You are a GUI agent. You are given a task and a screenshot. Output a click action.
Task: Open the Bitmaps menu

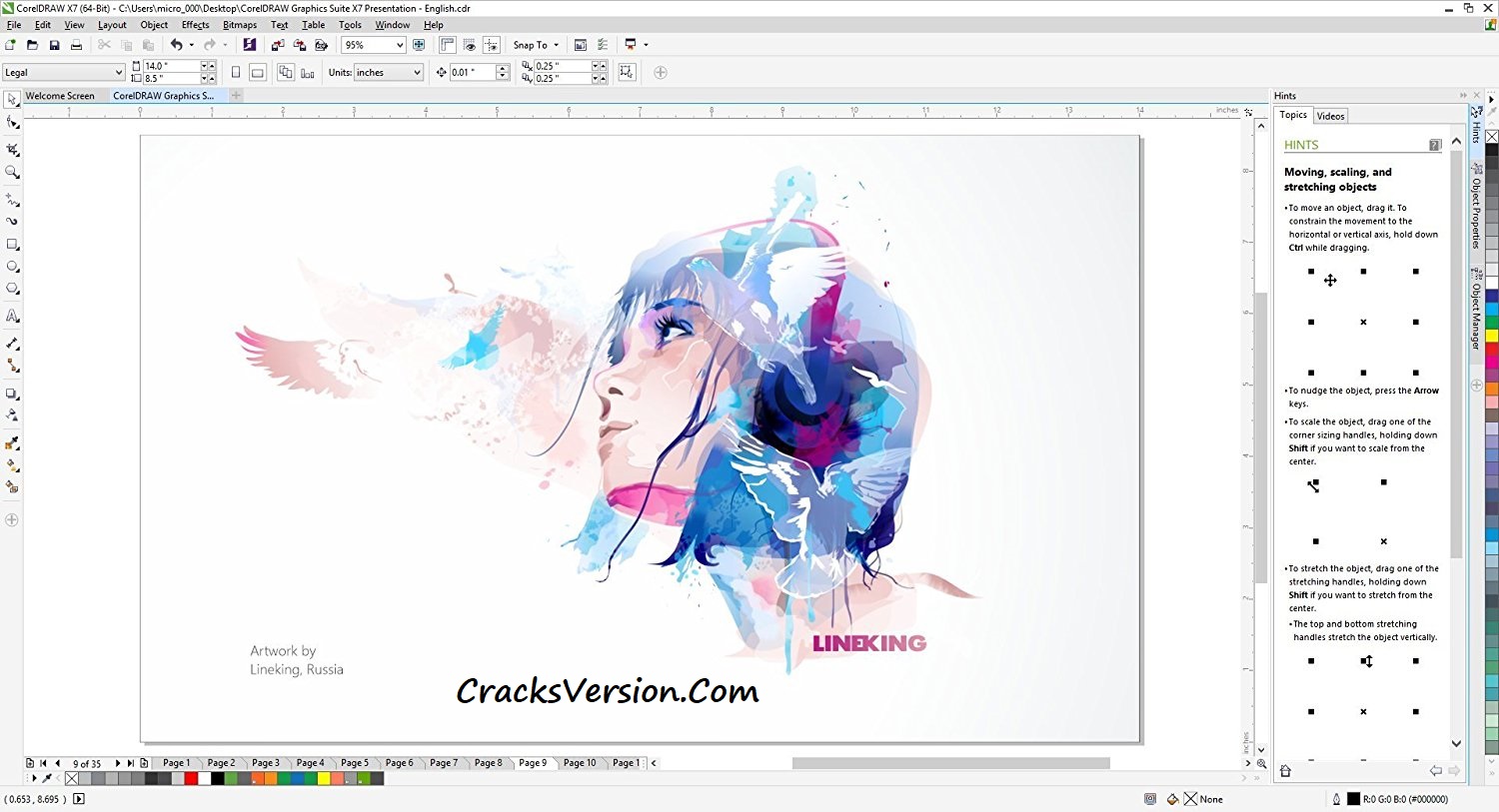coord(240,25)
